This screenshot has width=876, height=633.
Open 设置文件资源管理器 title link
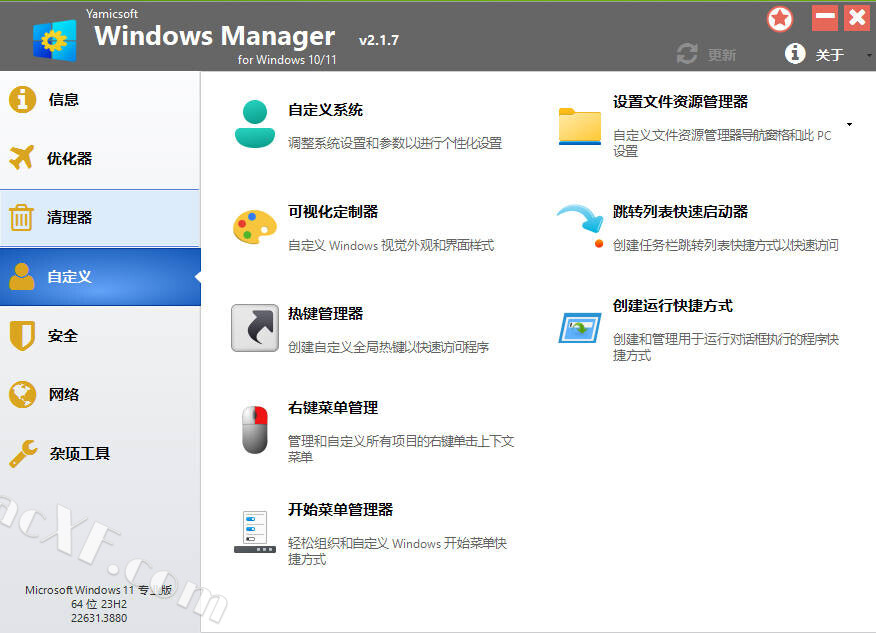[680, 102]
